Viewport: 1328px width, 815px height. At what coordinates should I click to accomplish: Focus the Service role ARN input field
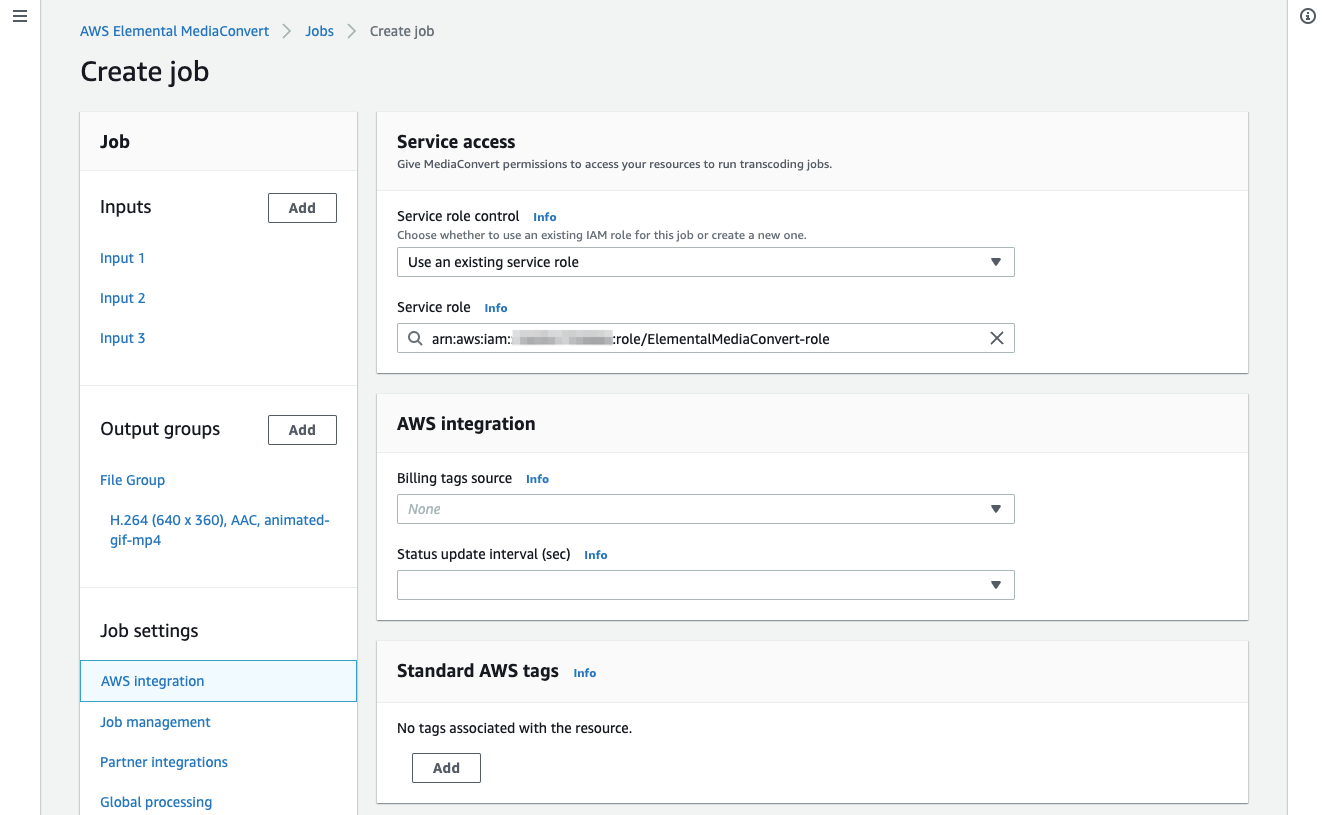706,338
